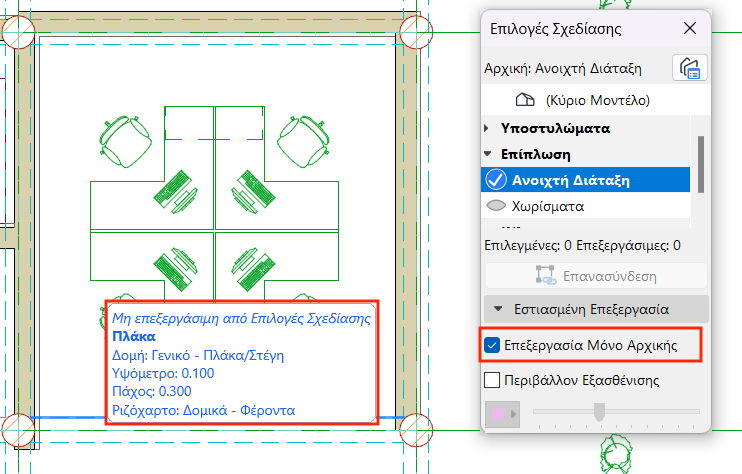The width and height of the screenshot is (742, 474).
Task: Expand the Υποστυλώματα group
Action: tap(487, 128)
